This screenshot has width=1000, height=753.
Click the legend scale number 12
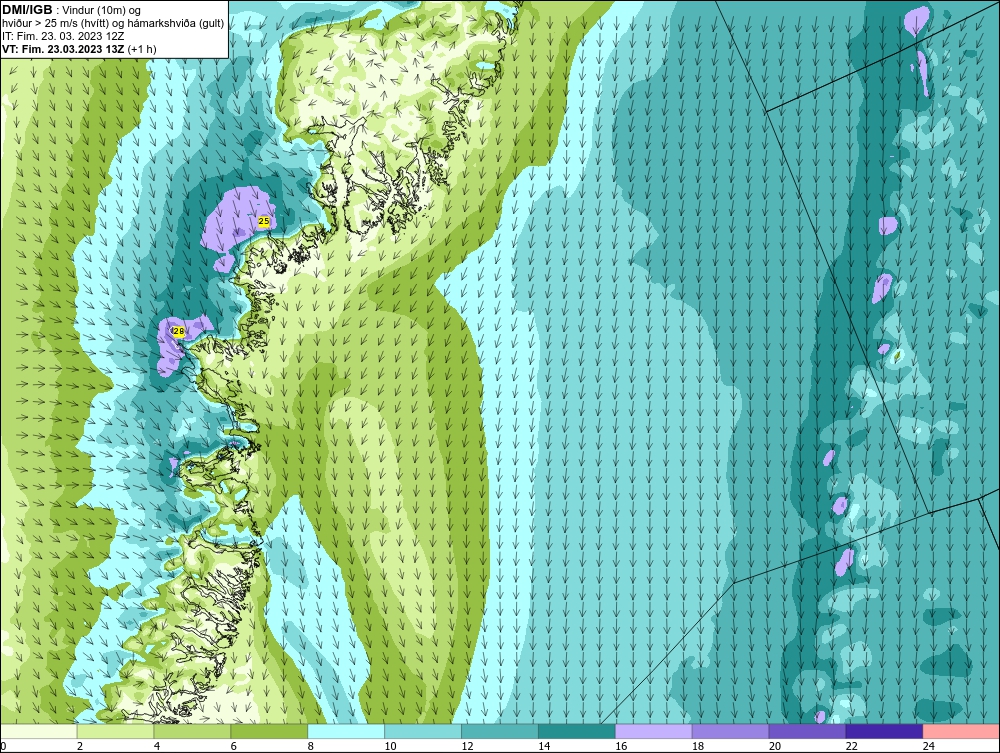tap(467, 746)
